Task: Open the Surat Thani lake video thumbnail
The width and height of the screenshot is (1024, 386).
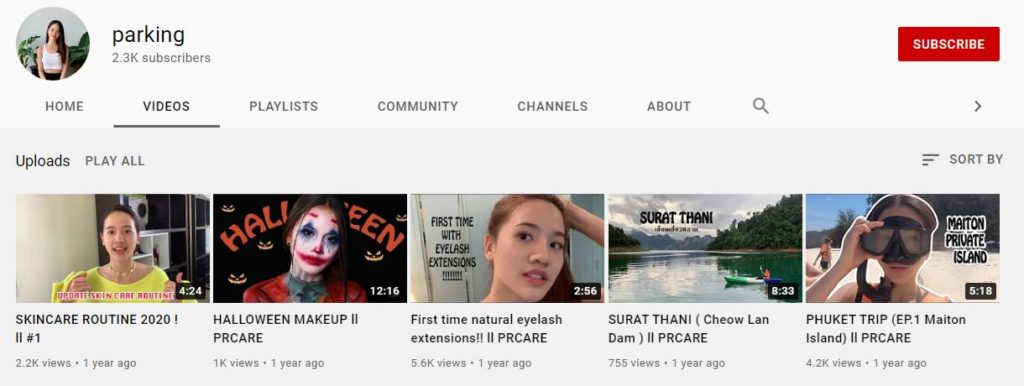Action: (x=705, y=248)
